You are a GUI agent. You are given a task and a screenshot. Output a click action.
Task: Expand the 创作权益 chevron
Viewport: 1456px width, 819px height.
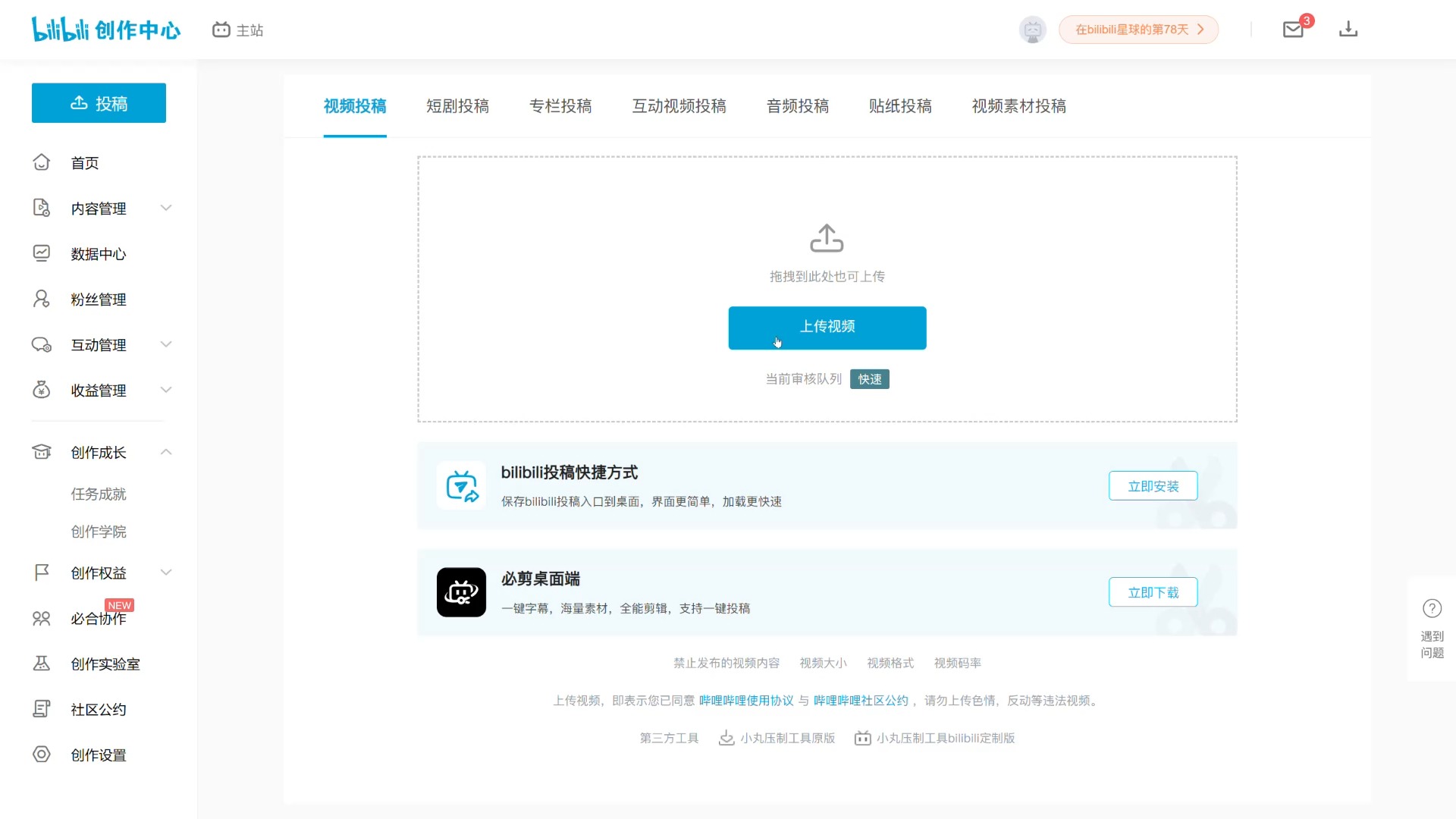[166, 573]
